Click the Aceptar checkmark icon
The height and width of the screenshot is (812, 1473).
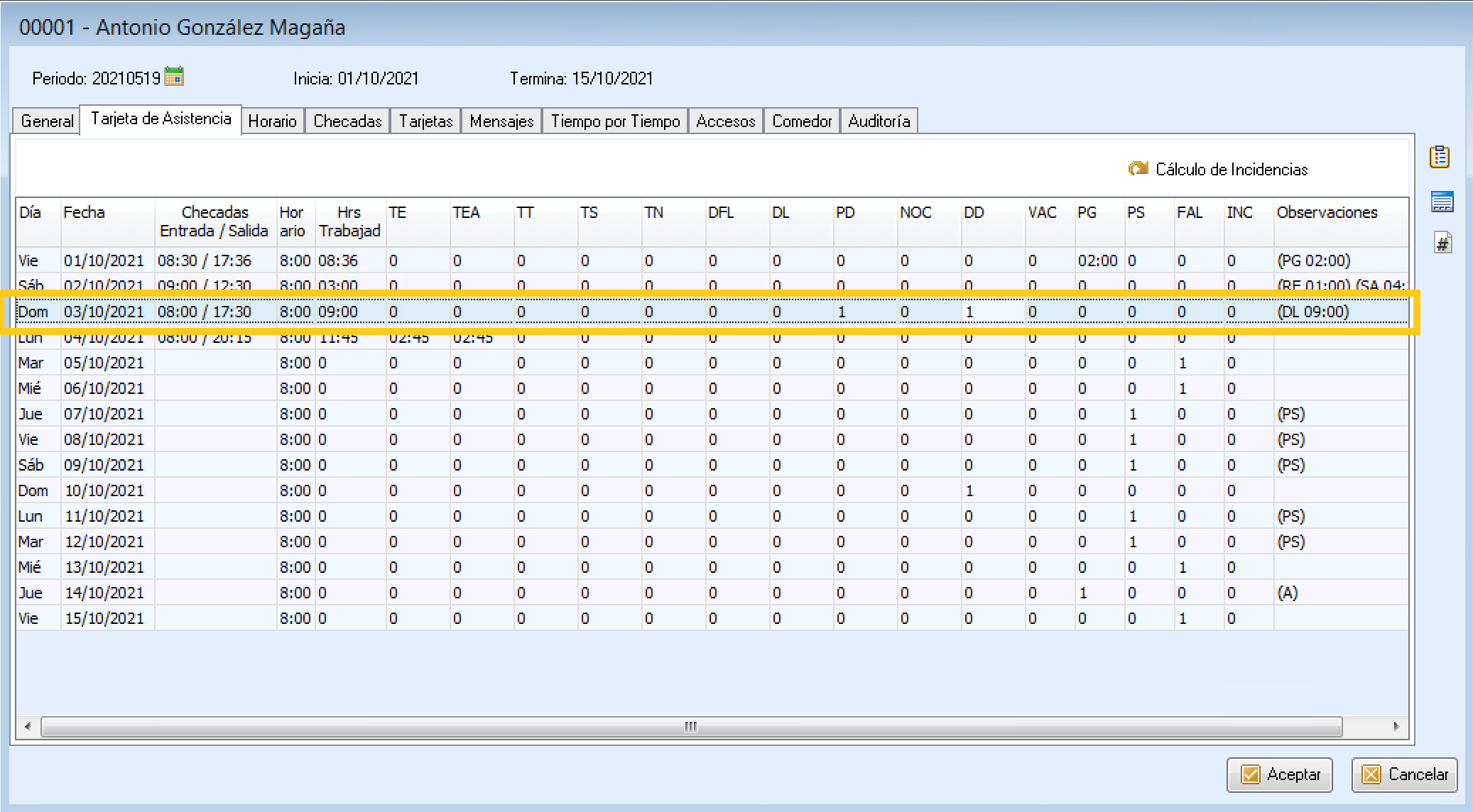click(x=1250, y=774)
